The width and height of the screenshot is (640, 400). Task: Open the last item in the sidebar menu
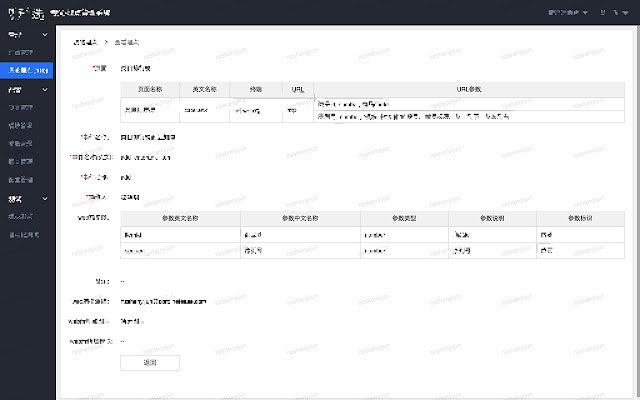click(24, 235)
